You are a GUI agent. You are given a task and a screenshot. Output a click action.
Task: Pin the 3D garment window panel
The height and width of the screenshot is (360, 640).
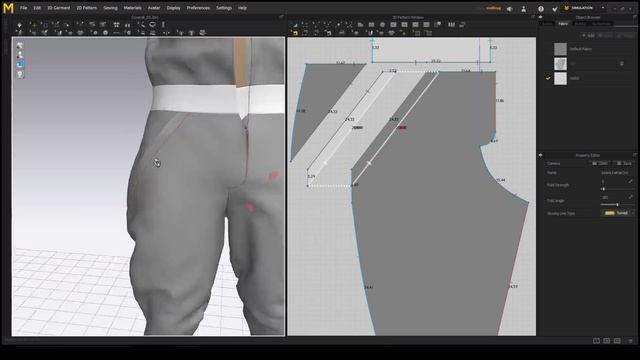(x=281, y=17)
